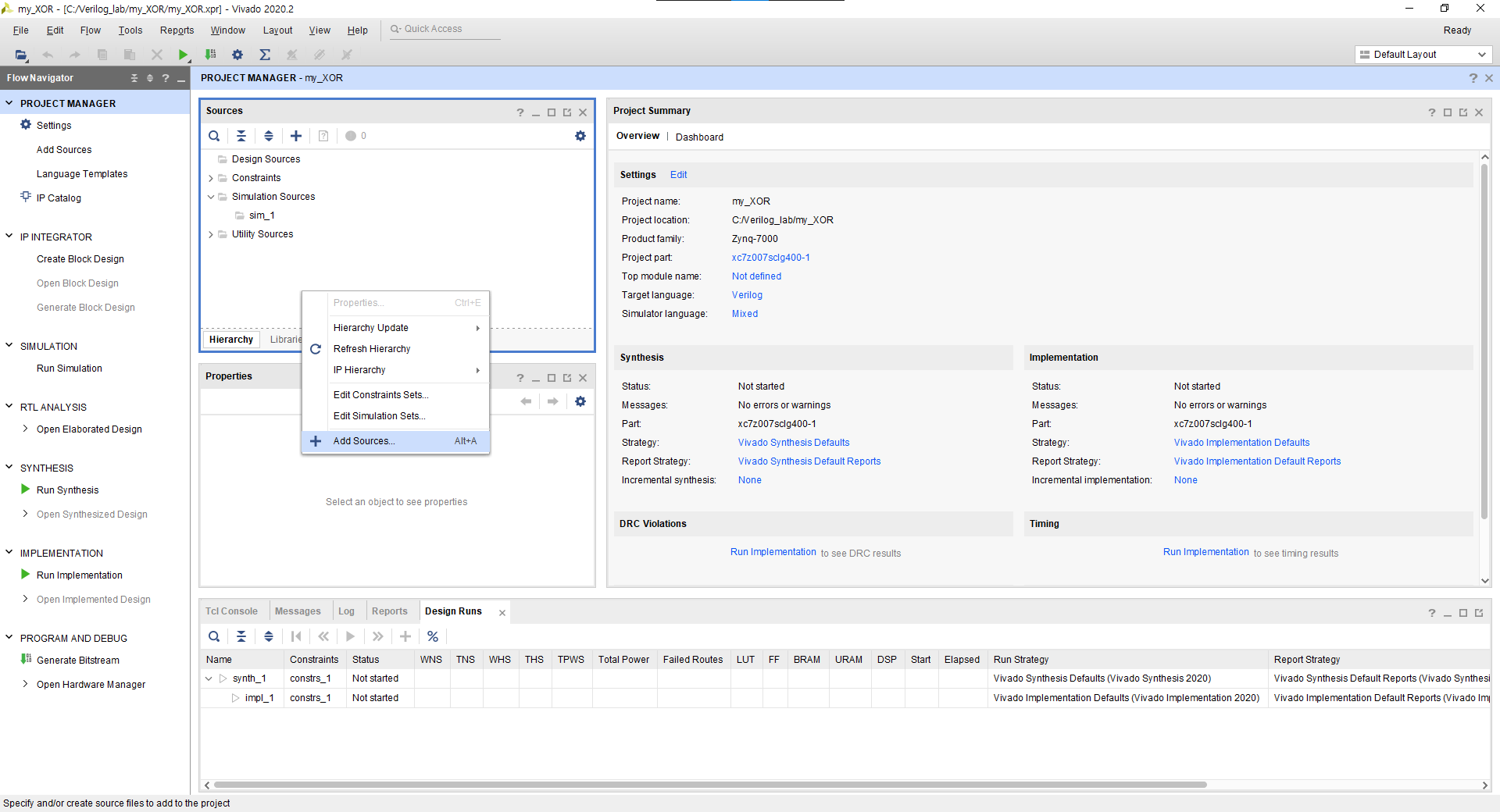Click the Run Synthesis green arrow icon
1500x812 pixels.
tap(26, 490)
